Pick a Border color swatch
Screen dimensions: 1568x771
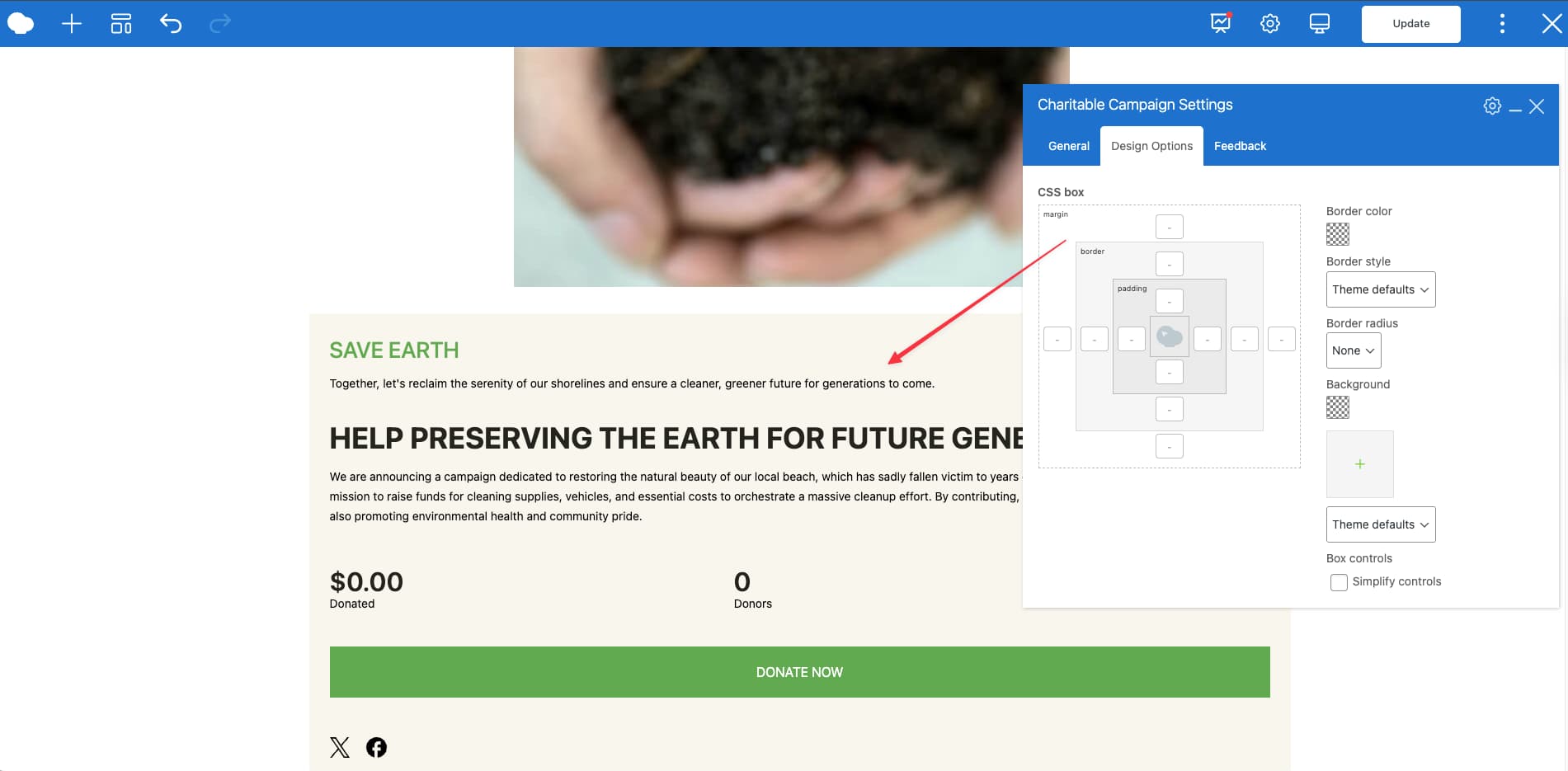tap(1337, 234)
